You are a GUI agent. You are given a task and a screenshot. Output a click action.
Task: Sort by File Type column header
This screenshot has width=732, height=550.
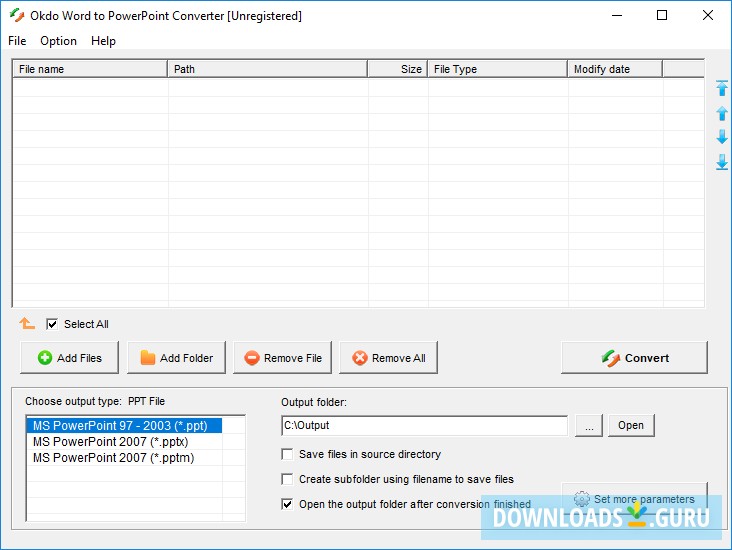point(498,69)
